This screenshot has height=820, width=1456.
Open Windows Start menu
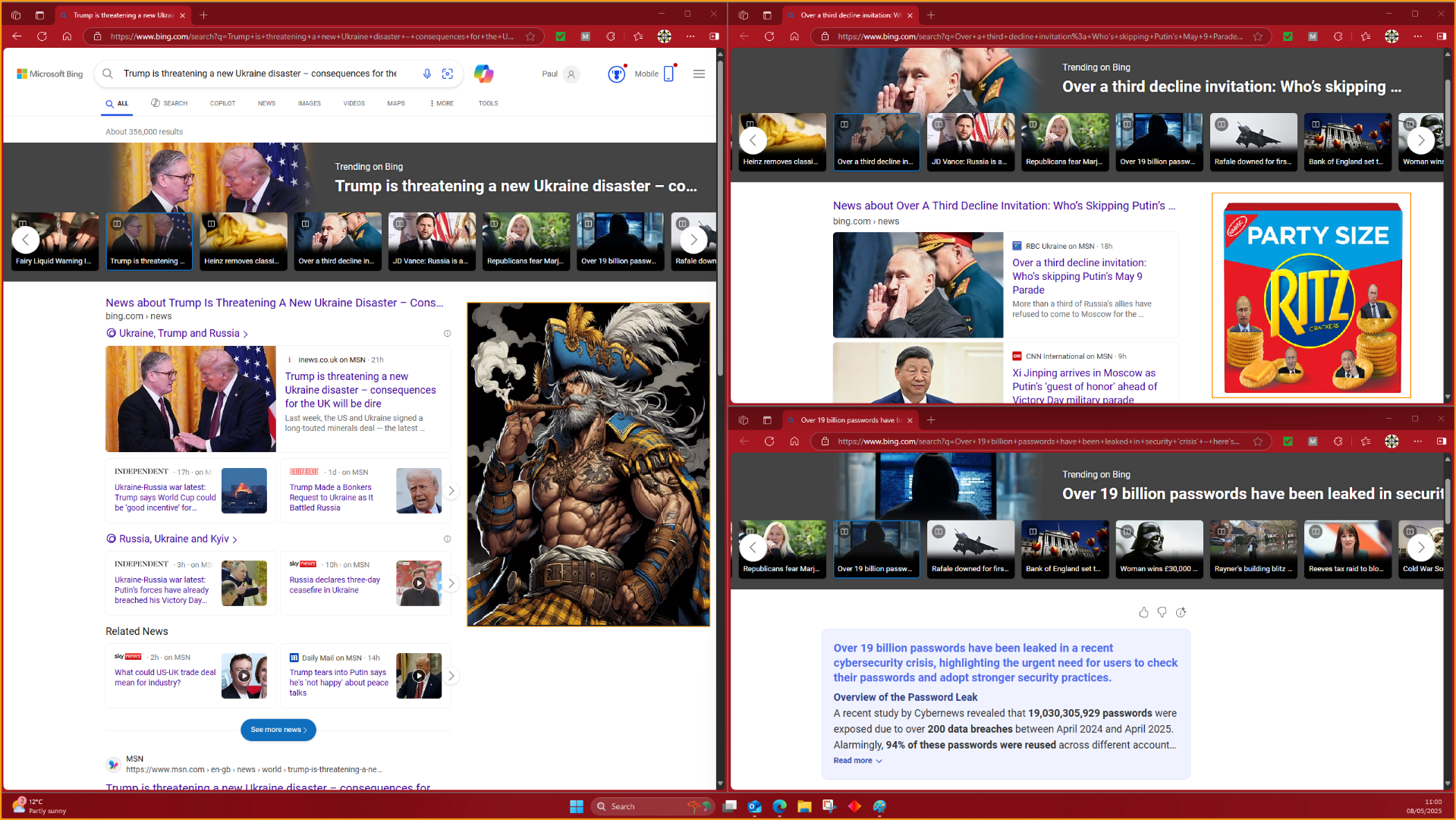coord(577,806)
